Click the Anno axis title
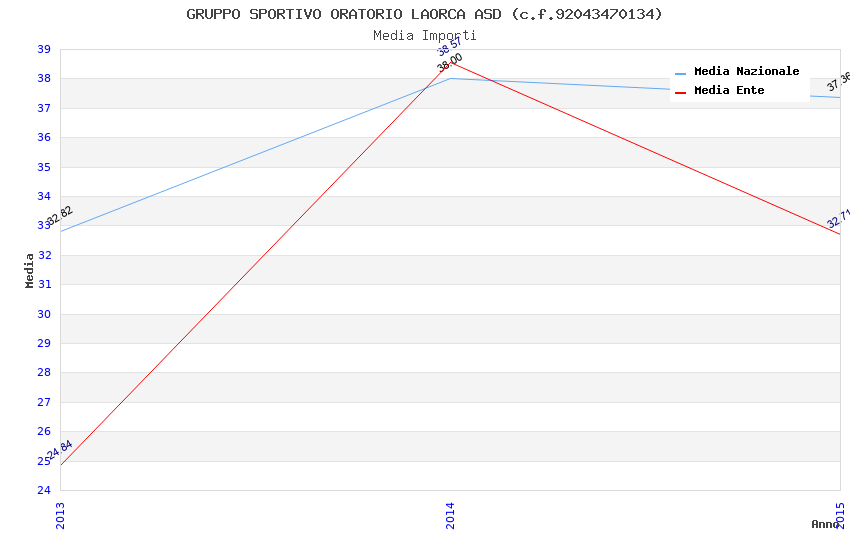Screen dimensions: 850x550 click(x=824, y=524)
